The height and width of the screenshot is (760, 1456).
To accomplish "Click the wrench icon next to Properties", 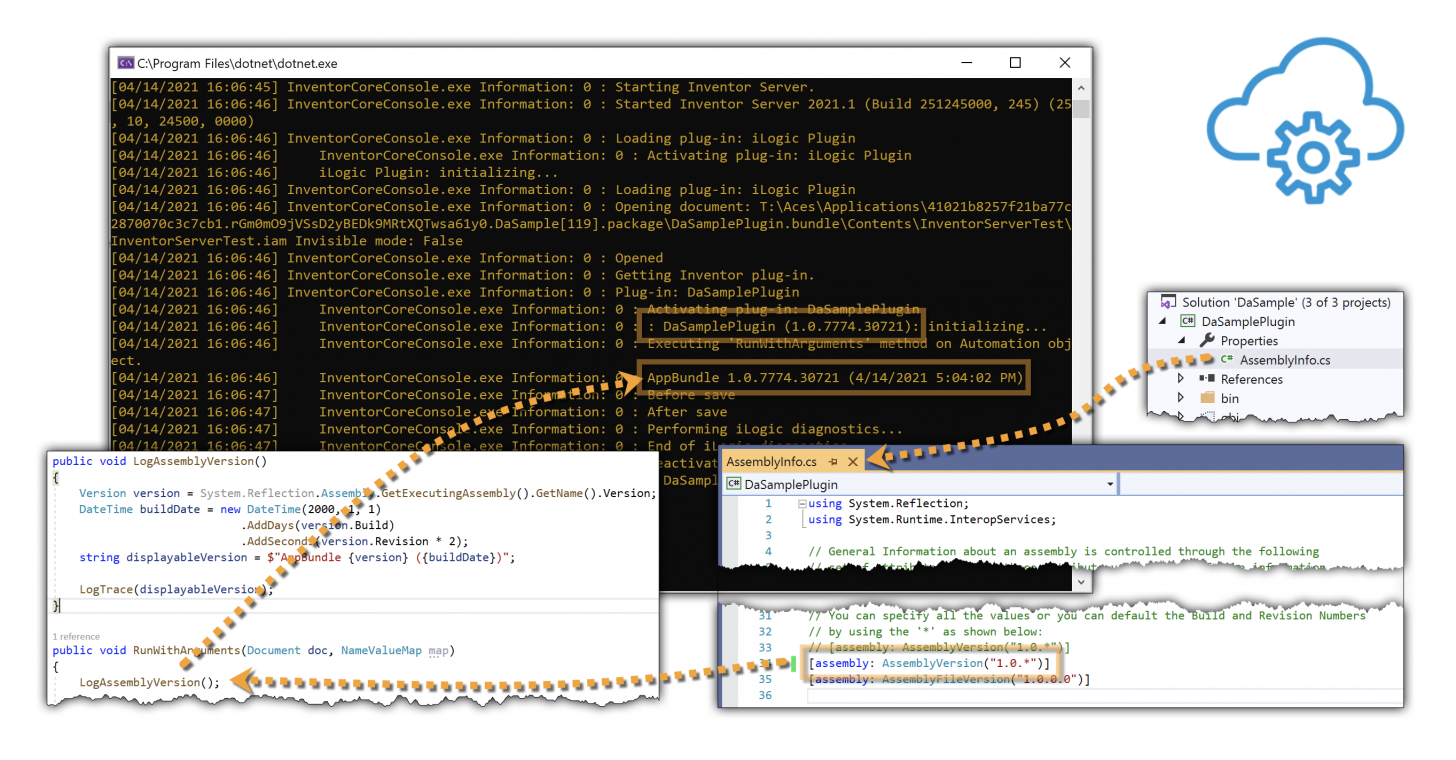I will [x=1207, y=341].
